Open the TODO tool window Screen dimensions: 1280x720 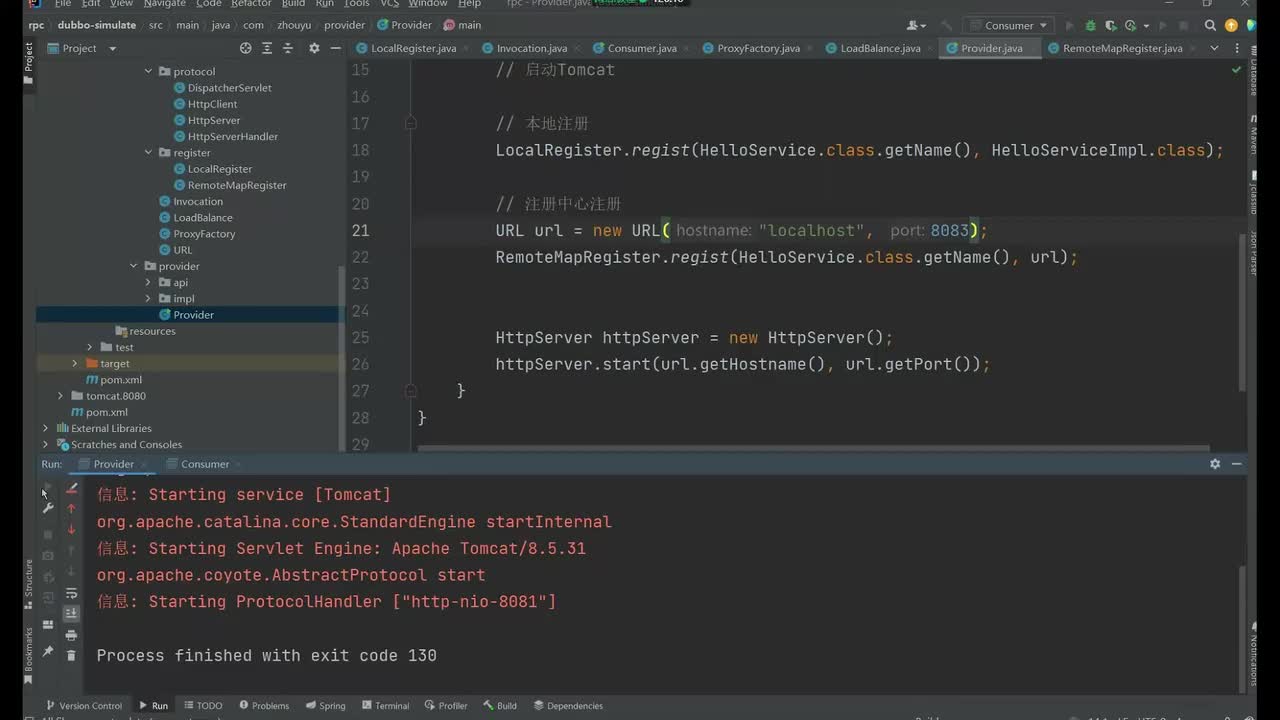click(203, 706)
